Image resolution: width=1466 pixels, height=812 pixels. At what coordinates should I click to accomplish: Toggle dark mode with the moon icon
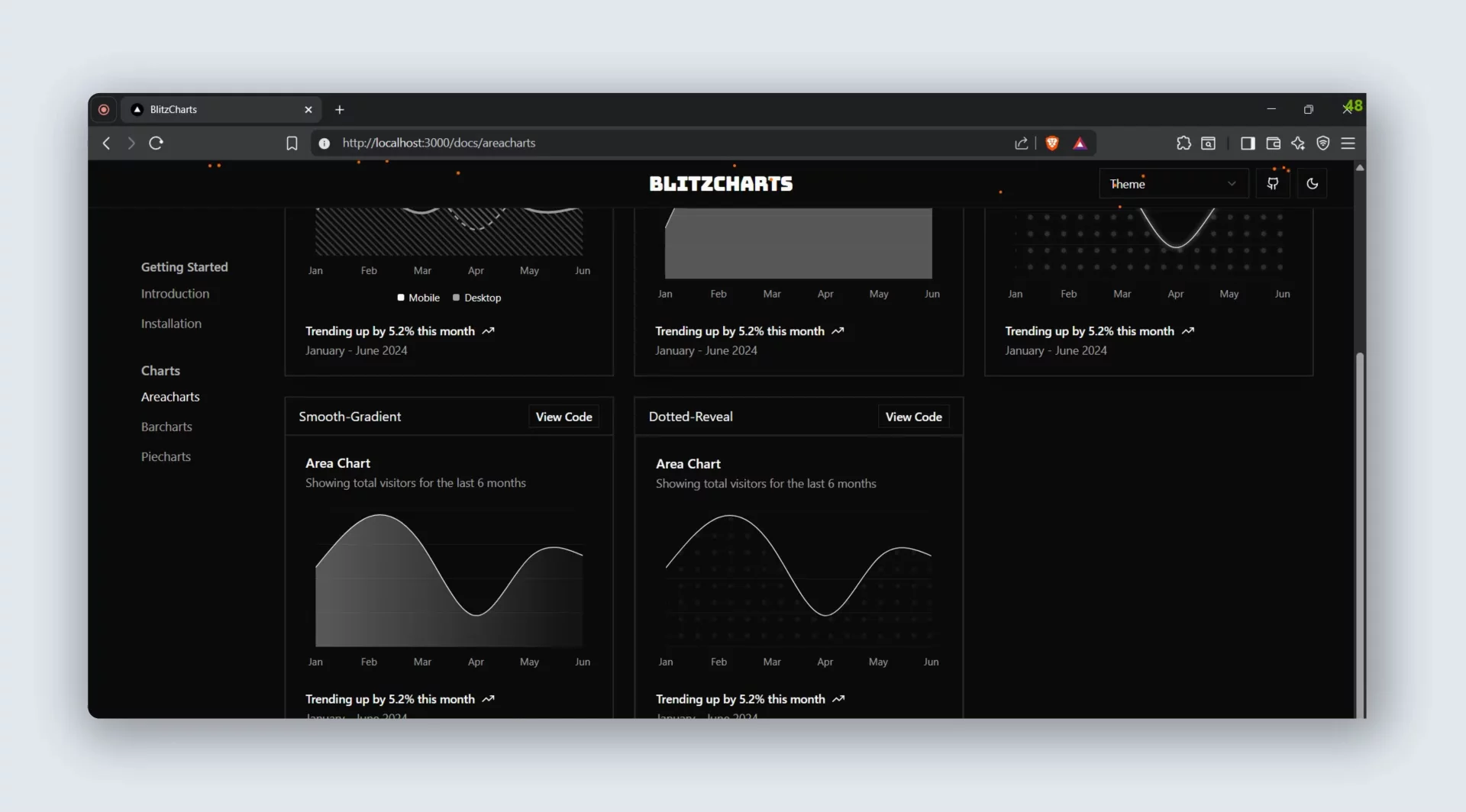tap(1313, 183)
